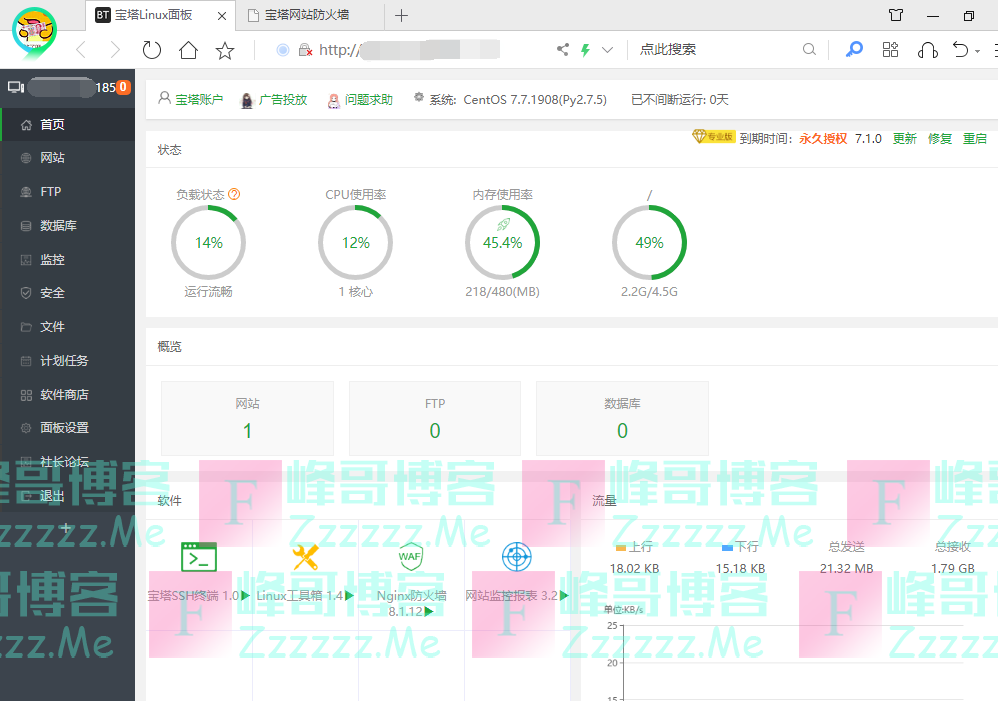
Task: Click the 点此搜索 search input field
Action: click(715, 50)
